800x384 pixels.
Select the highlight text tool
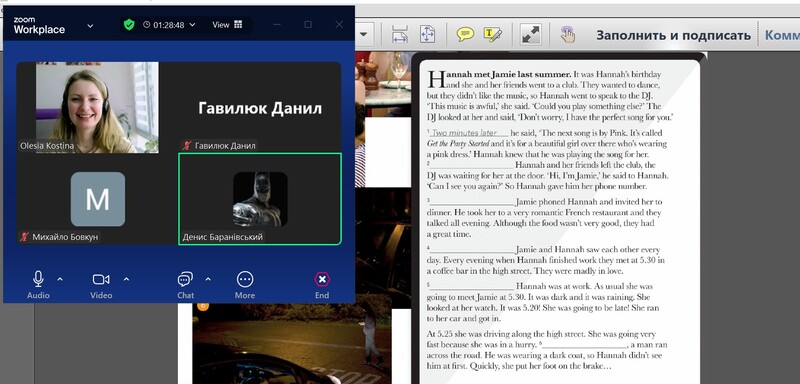(x=492, y=34)
